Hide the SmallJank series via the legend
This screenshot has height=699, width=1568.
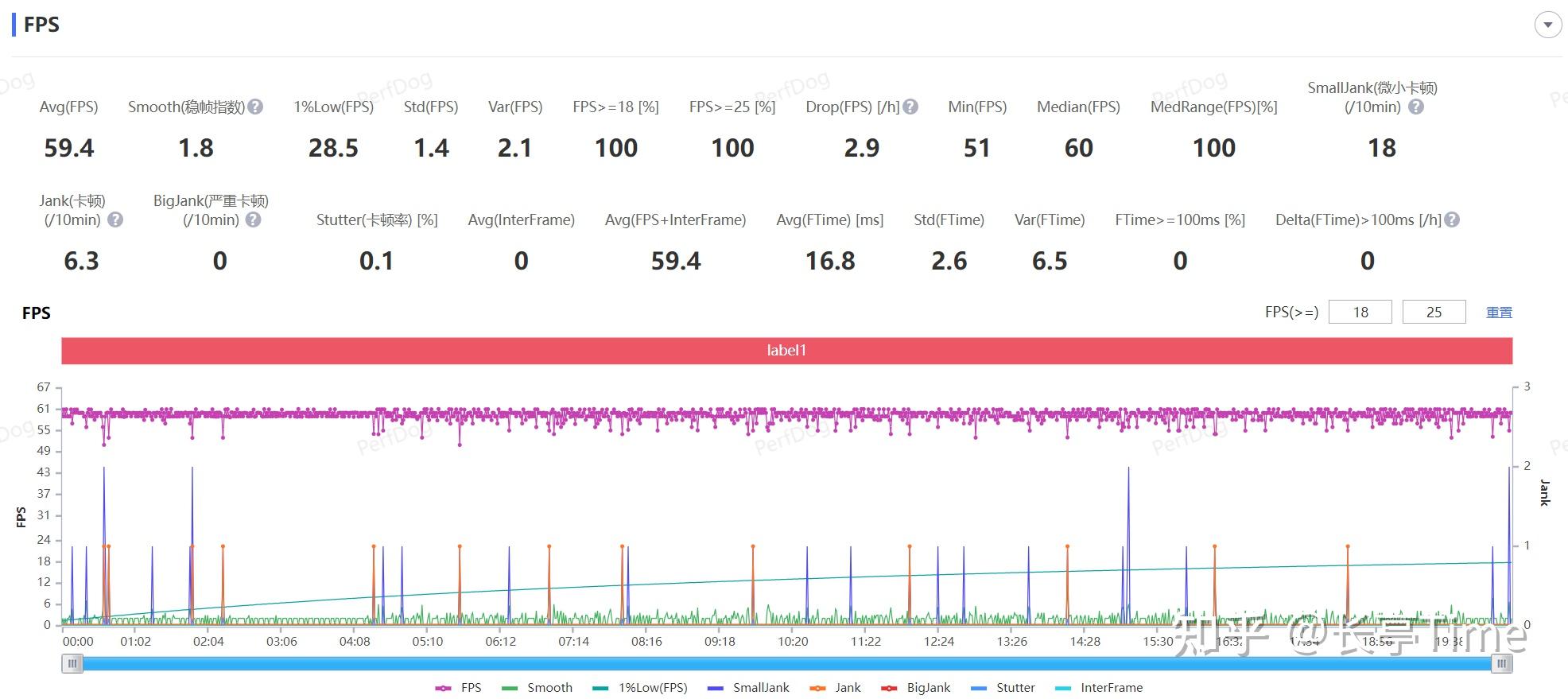[x=748, y=688]
